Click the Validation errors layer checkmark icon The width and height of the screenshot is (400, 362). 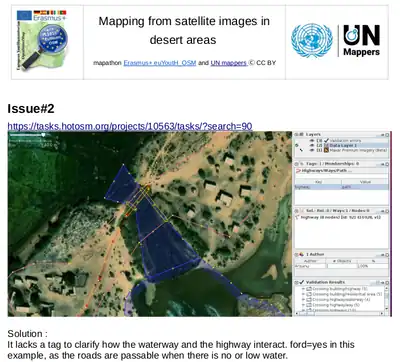coord(326,140)
